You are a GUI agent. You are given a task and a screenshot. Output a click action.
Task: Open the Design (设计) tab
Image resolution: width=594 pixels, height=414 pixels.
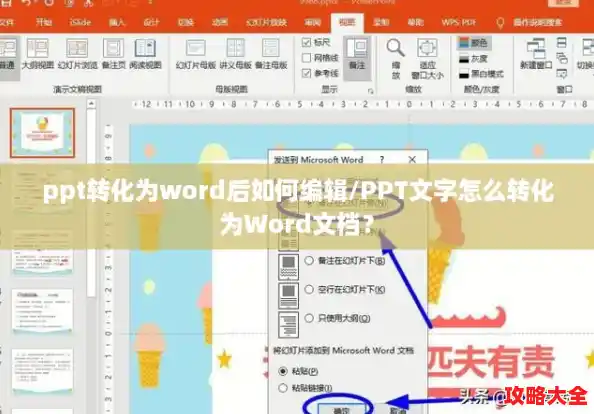151,23
